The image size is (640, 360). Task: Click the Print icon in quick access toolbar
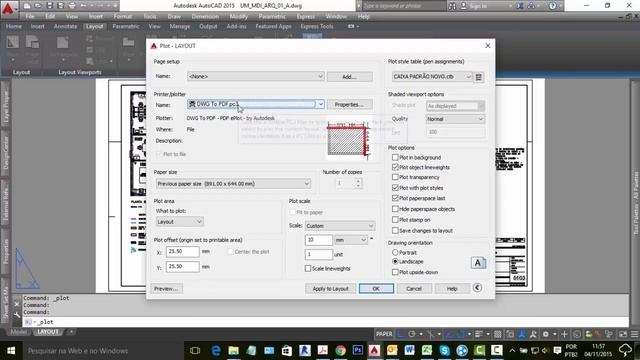[x=72, y=6]
